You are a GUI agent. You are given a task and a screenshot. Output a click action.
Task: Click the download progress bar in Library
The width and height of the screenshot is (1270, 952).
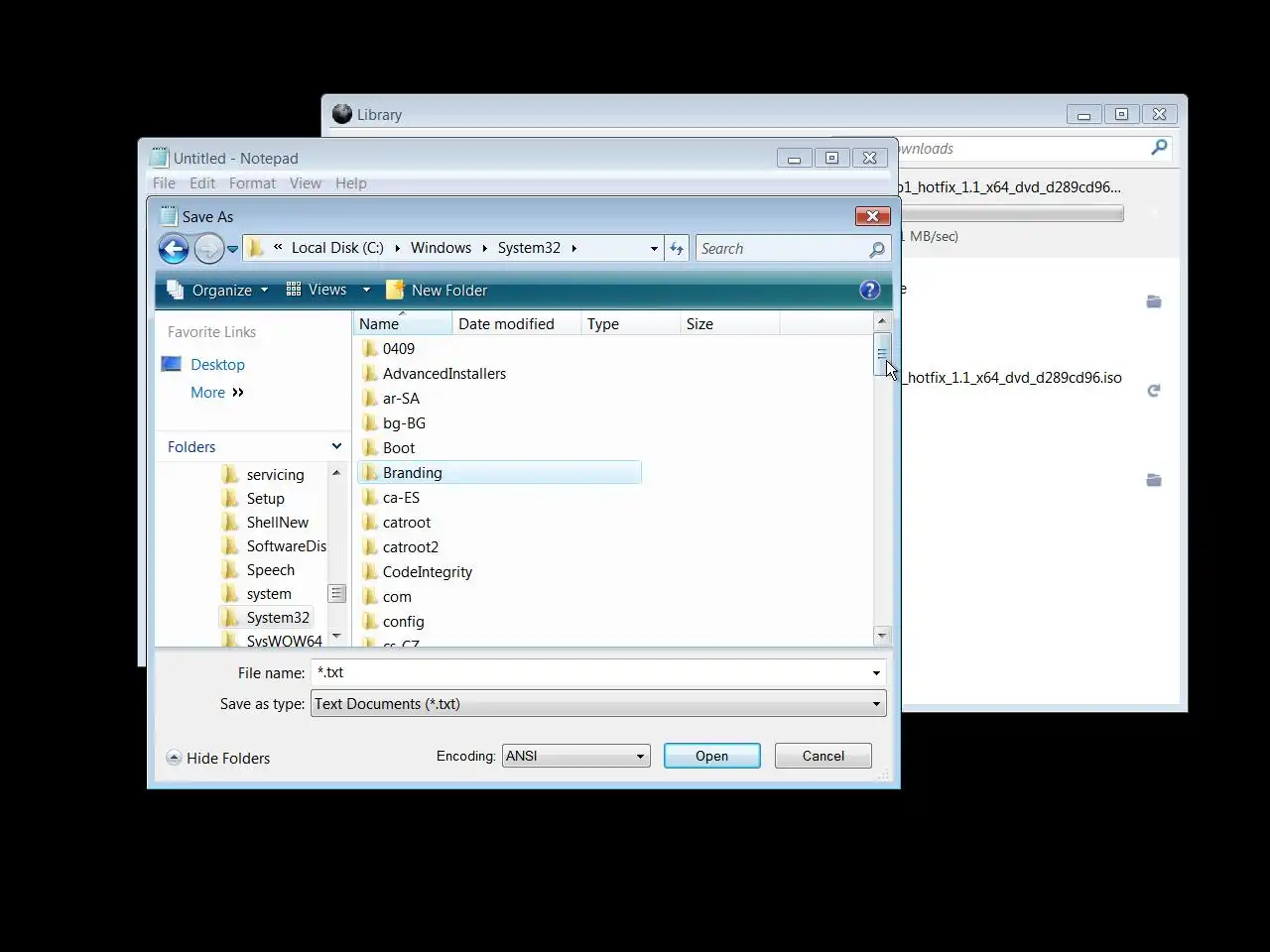[x=1011, y=213]
